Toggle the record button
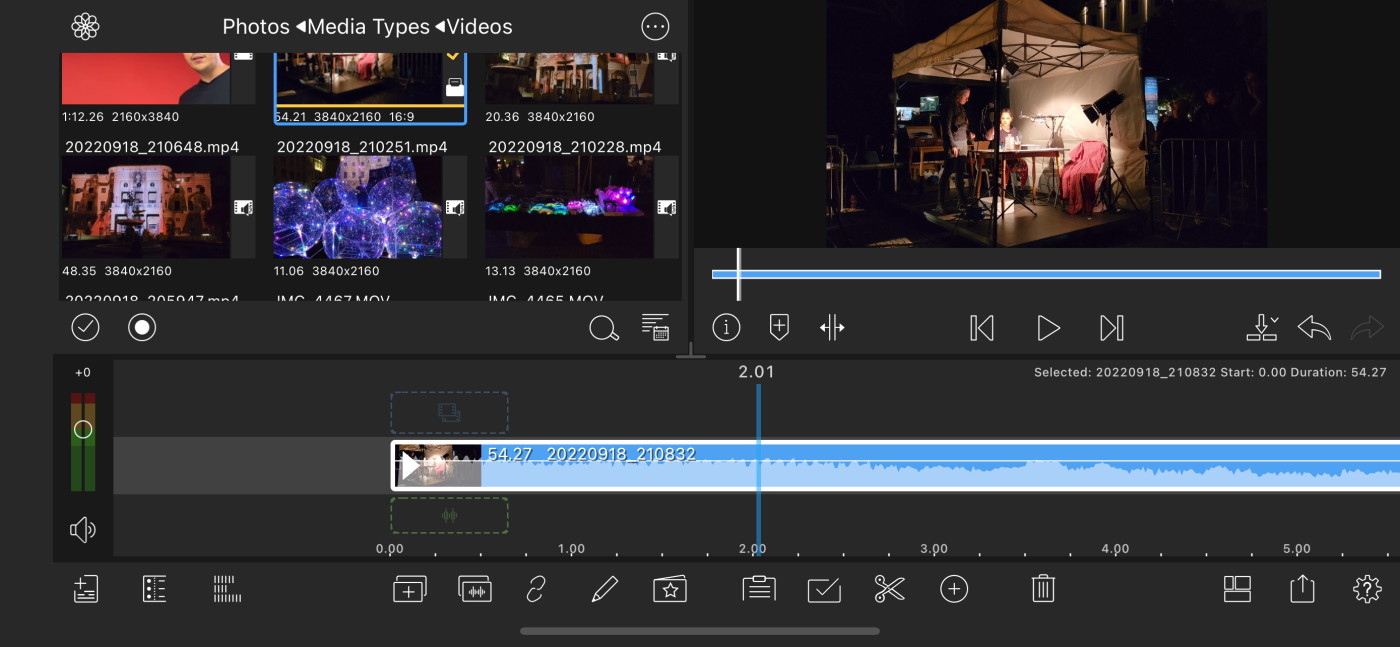 [142, 327]
